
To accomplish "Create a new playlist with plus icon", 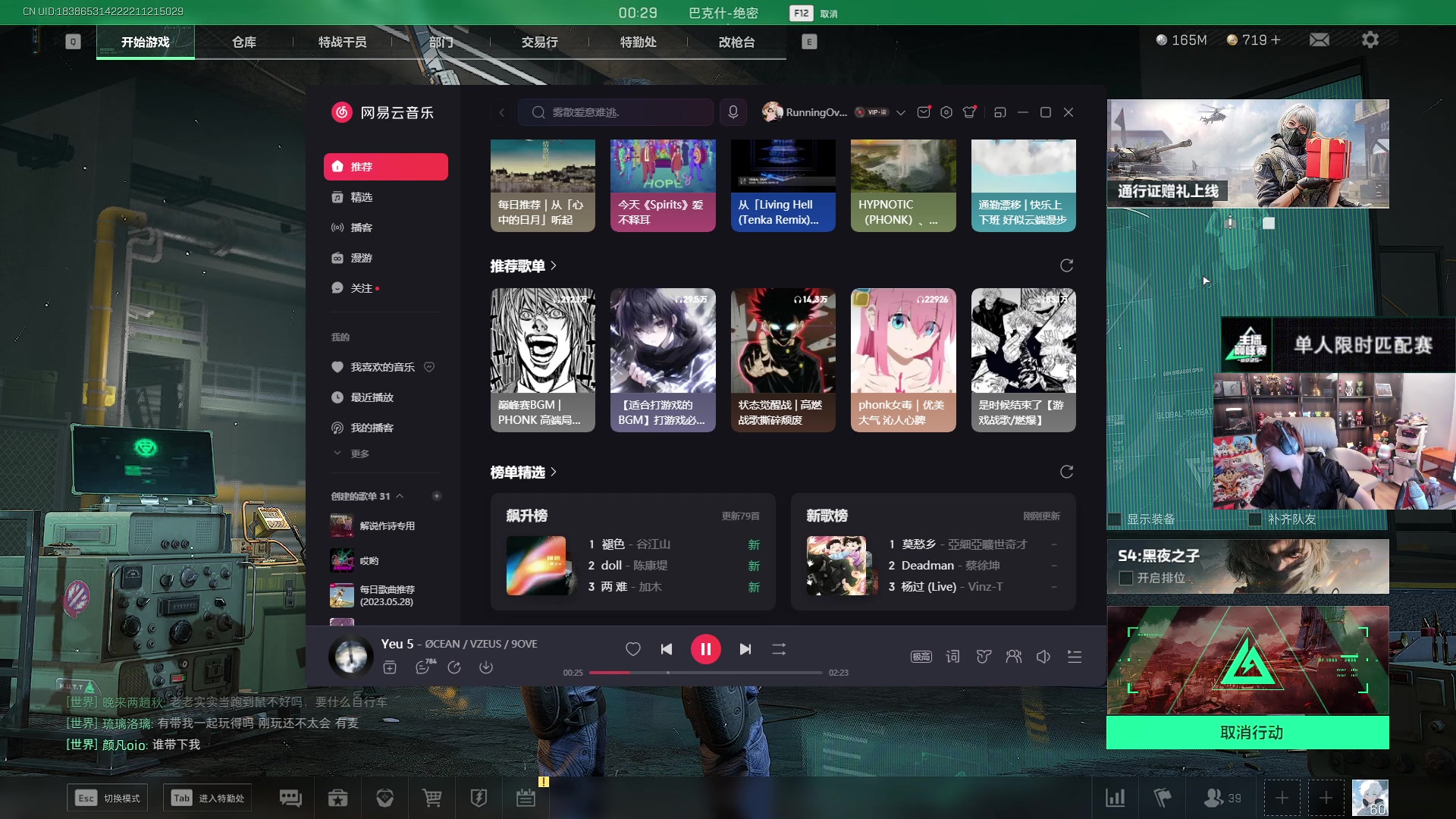I will point(437,496).
